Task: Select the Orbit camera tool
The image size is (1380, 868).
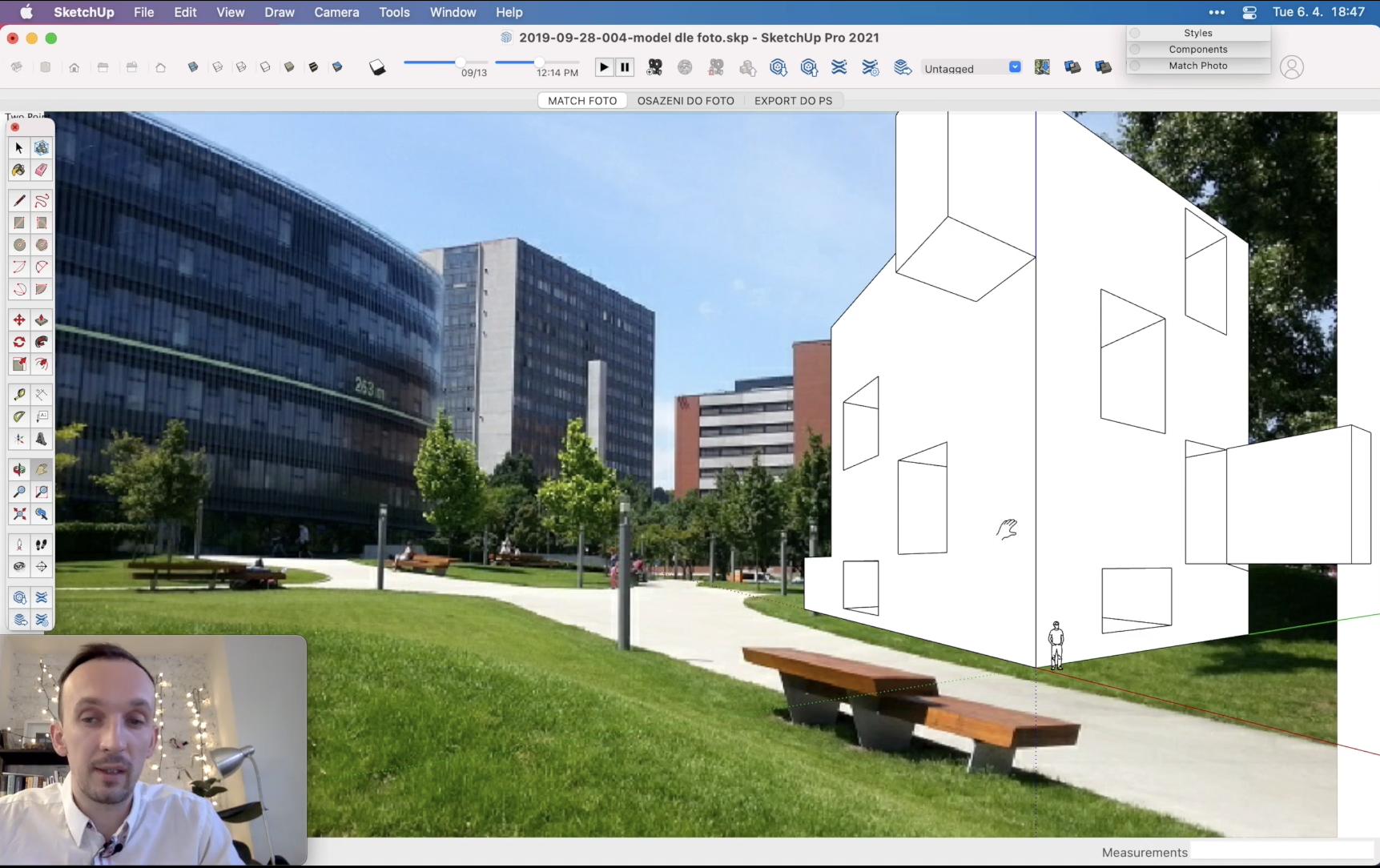Action: [19, 470]
